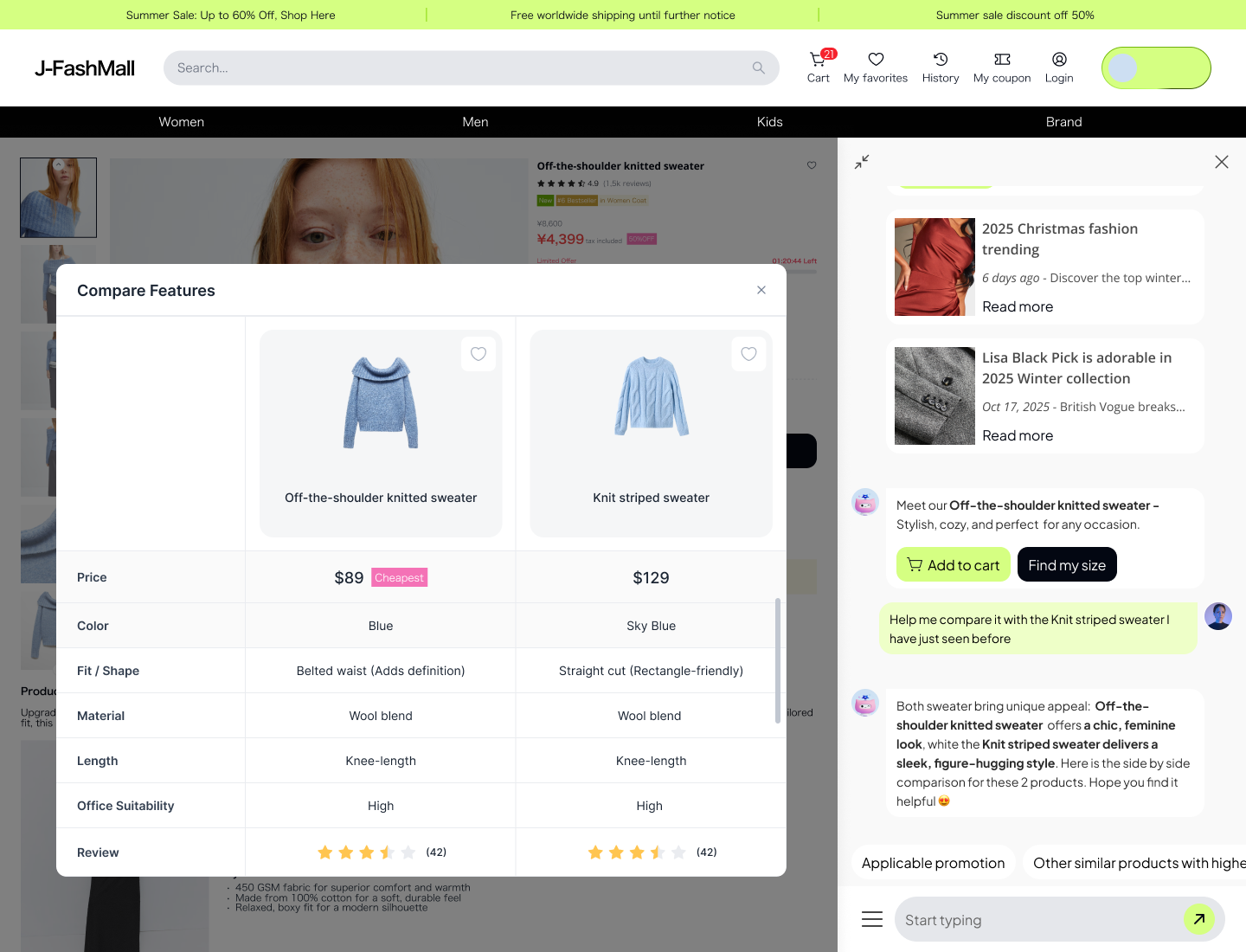Image resolution: width=1246 pixels, height=952 pixels.
Task: Click the compare dialog vertical scrollbar
Action: click(x=778, y=660)
